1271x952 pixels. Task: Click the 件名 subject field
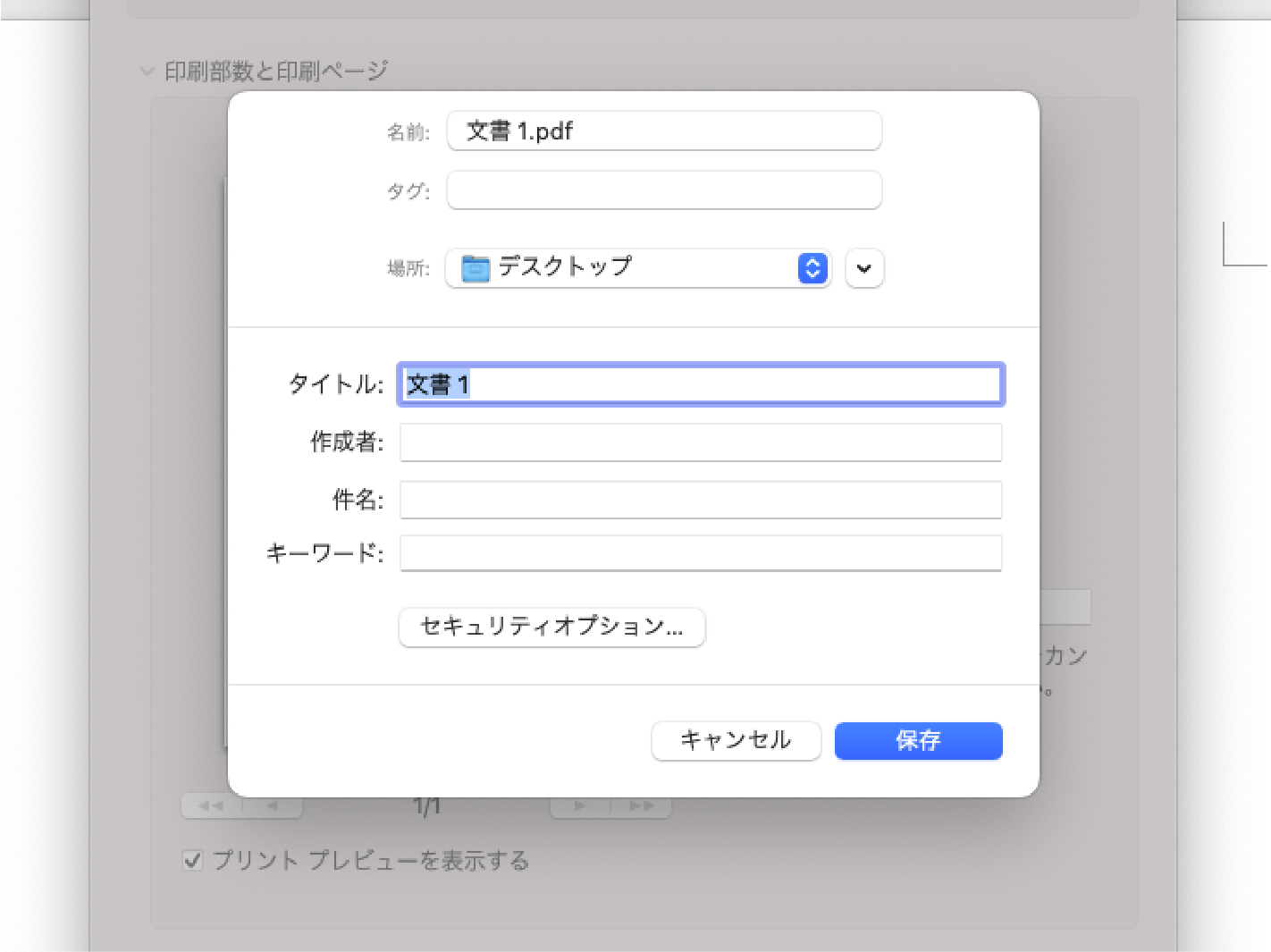[x=701, y=500]
